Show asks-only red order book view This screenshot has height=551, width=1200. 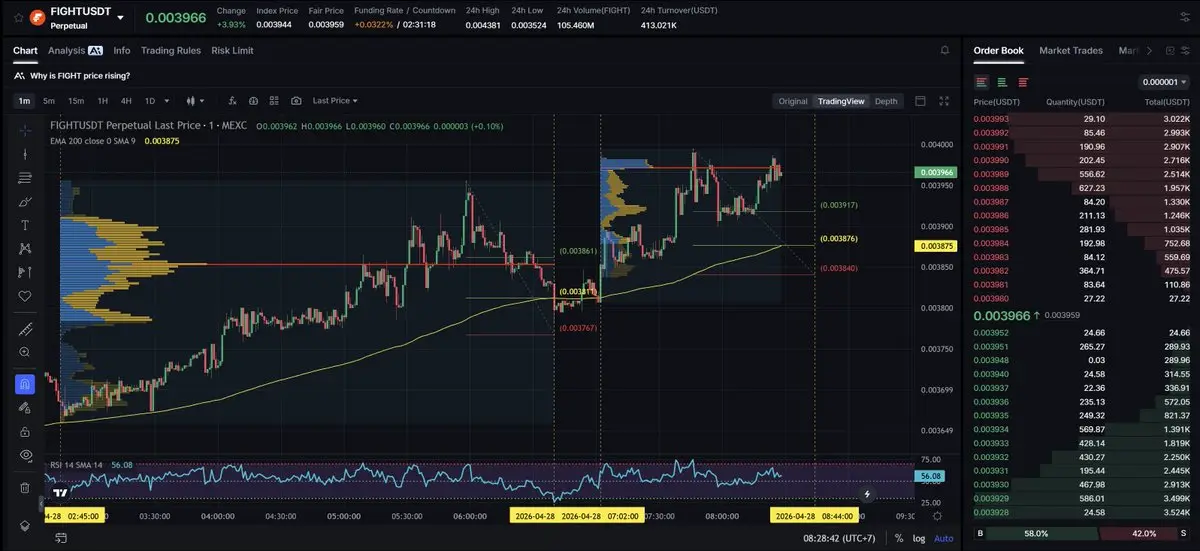pyautogui.click(x=1022, y=82)
